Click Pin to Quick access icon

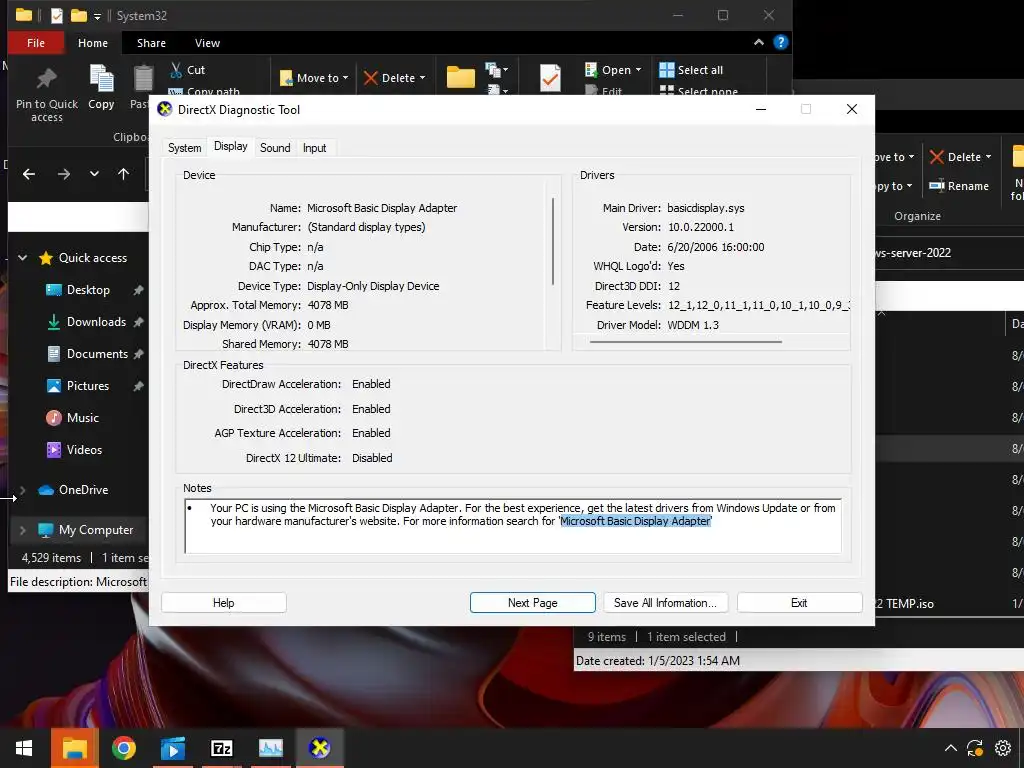(46, 78)
